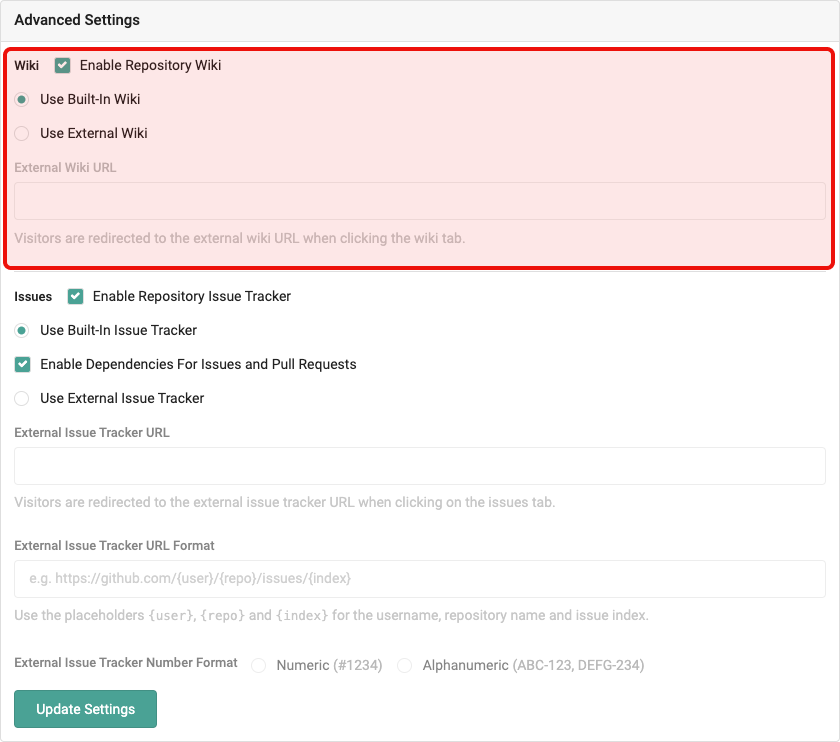
Task: Disable the Enable Repository Issue Tracker checkbox
Action: (x=75, y=296)
